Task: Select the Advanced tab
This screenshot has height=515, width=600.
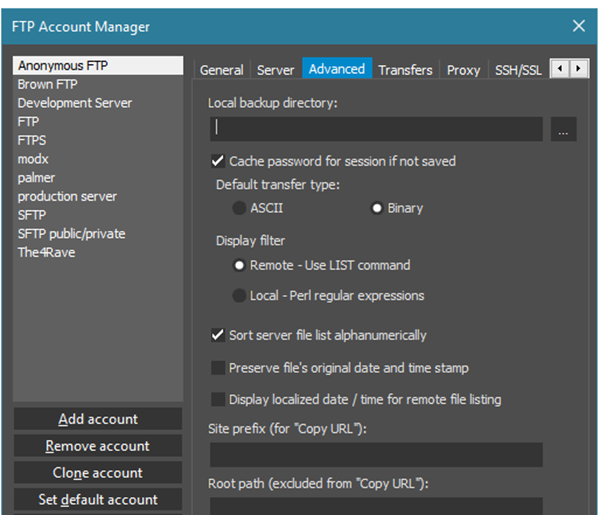Action: [337, 68]
